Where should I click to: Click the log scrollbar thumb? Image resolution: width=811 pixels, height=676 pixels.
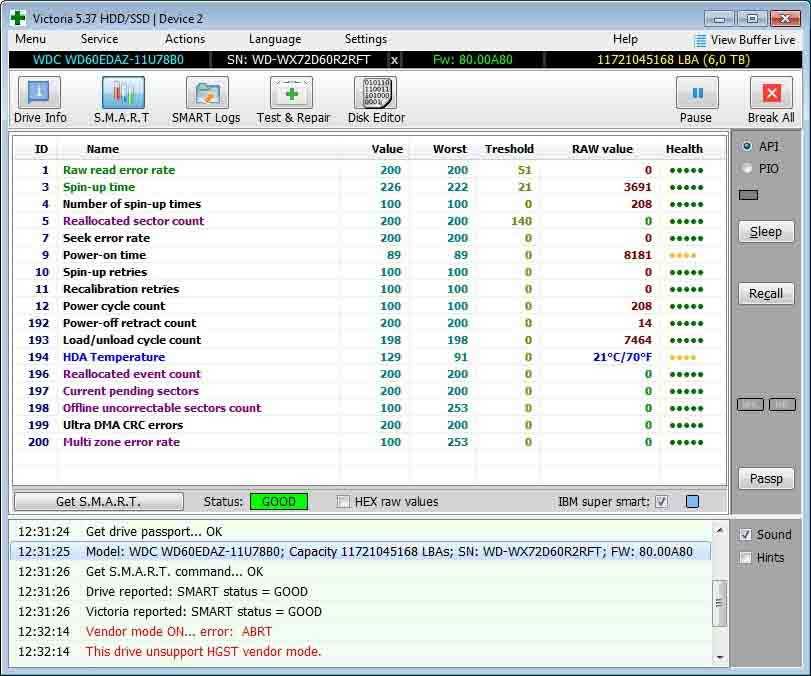click(x=719, y=603)
